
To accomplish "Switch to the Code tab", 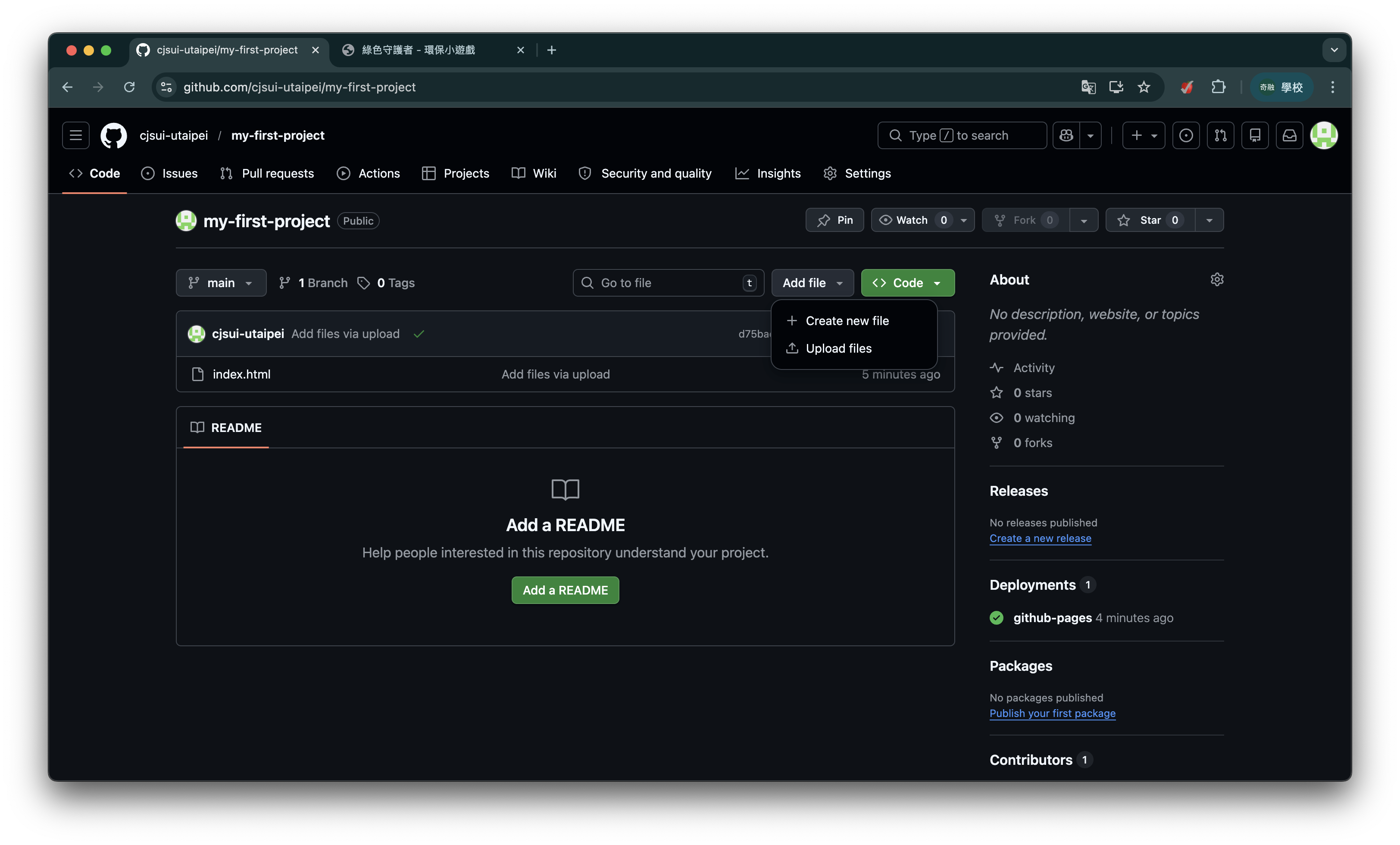I will pyautogui.click(x=94, y=173).
